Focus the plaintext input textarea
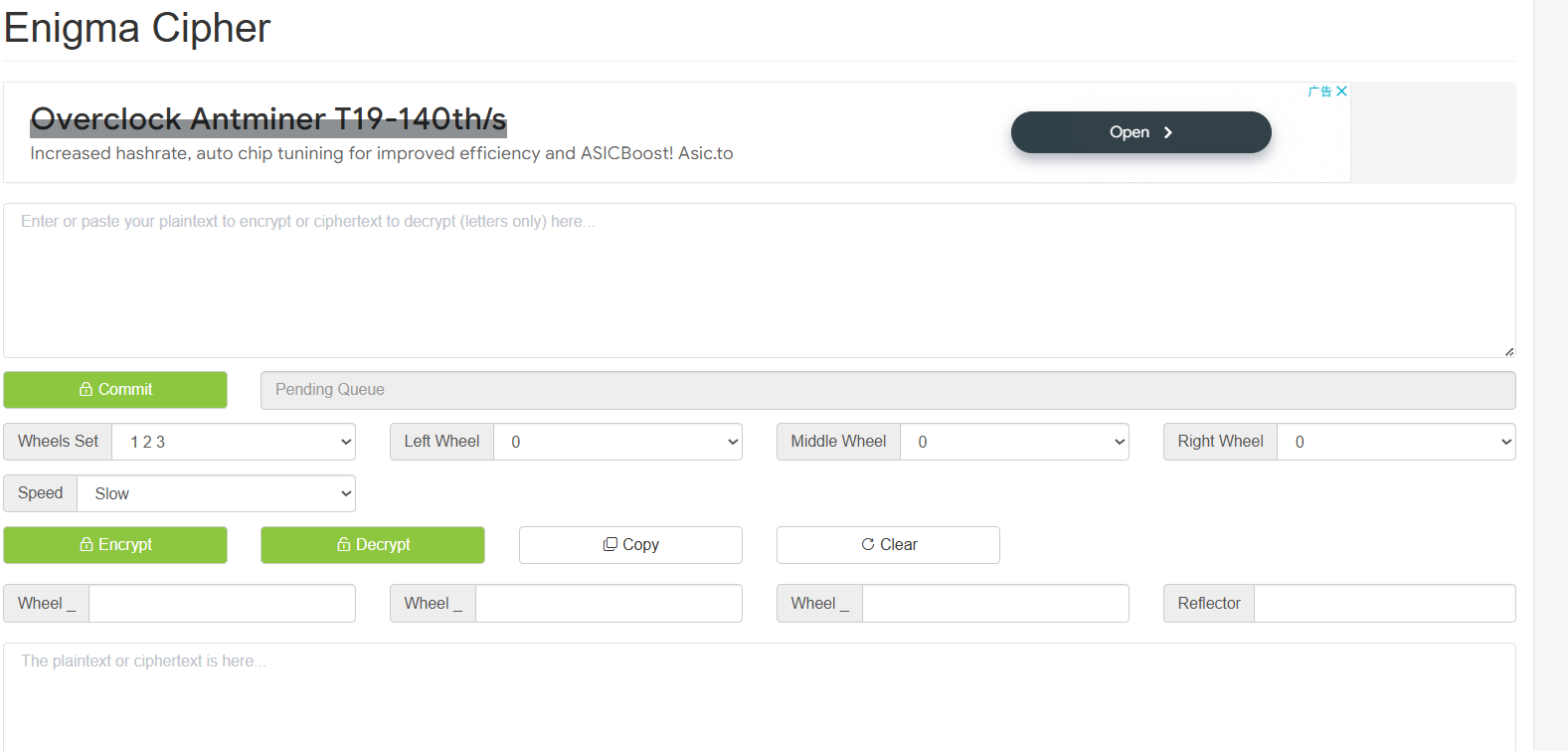Screen dimensions: 1568x751 [760, 281]
